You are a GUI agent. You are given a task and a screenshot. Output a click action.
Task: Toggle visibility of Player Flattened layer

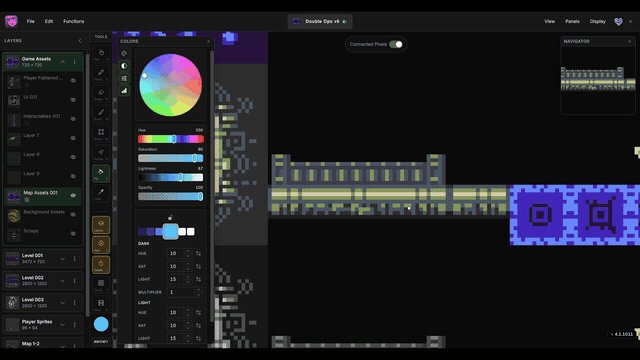[x=73, y=80]
